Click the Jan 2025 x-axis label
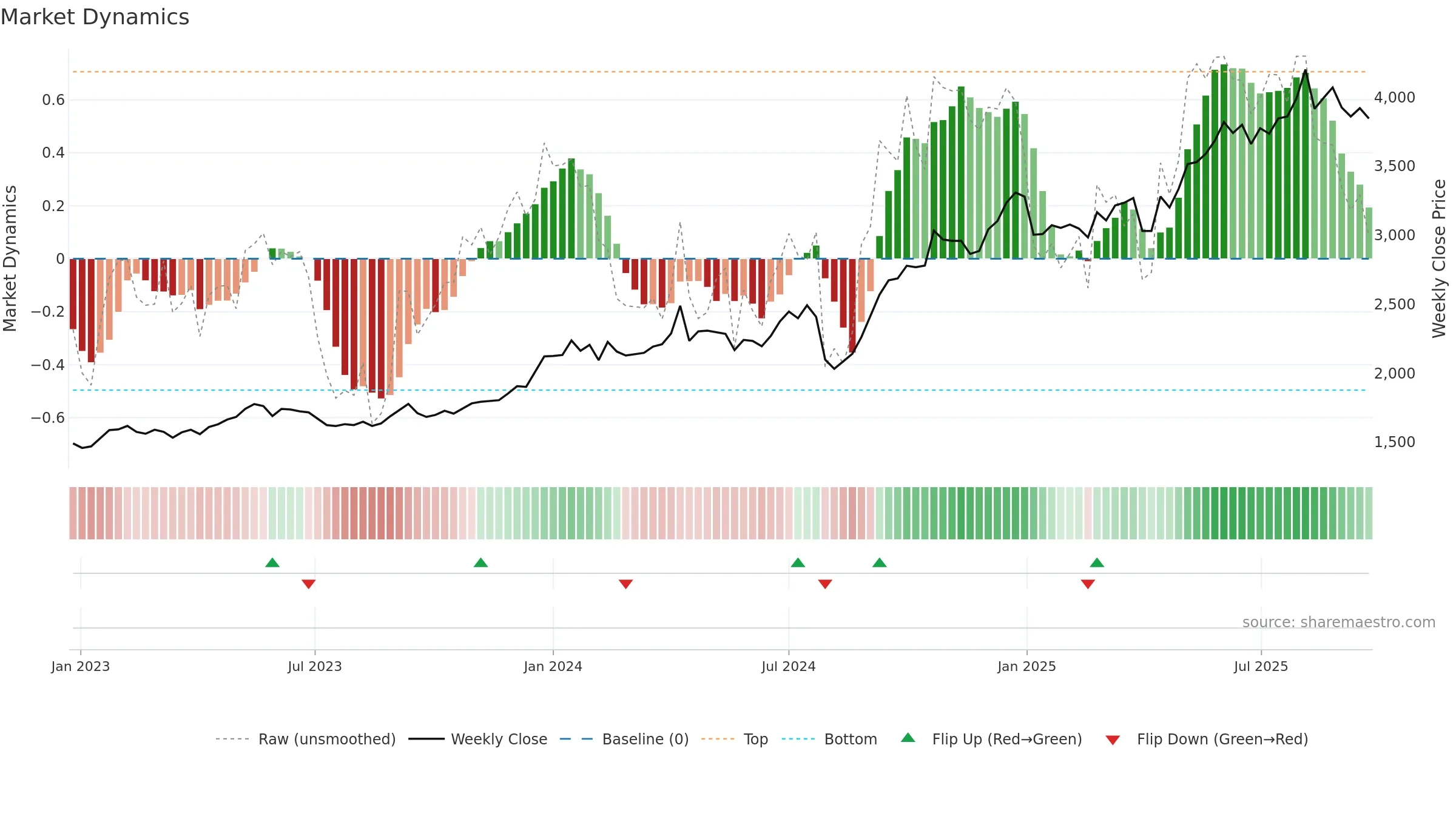 1027,666
